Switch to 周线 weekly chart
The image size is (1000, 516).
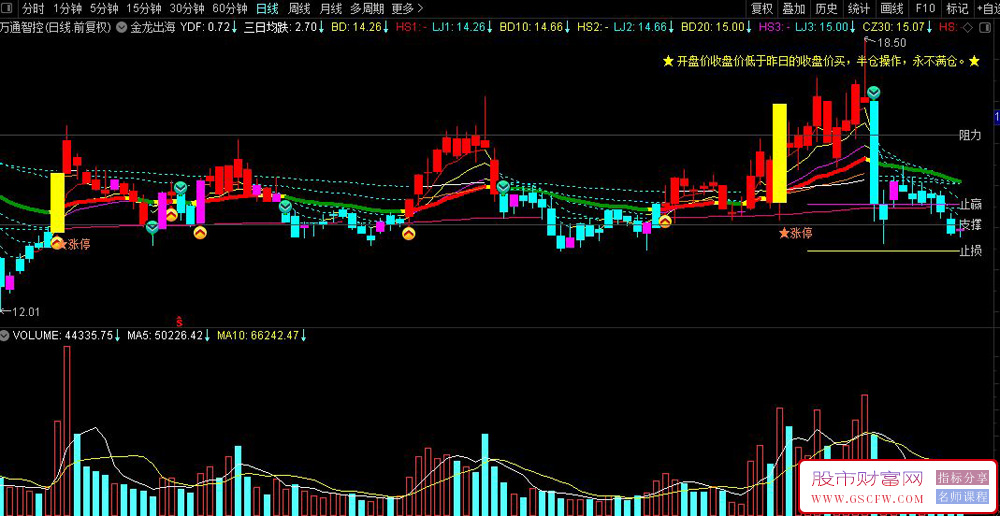click(298, 8)
